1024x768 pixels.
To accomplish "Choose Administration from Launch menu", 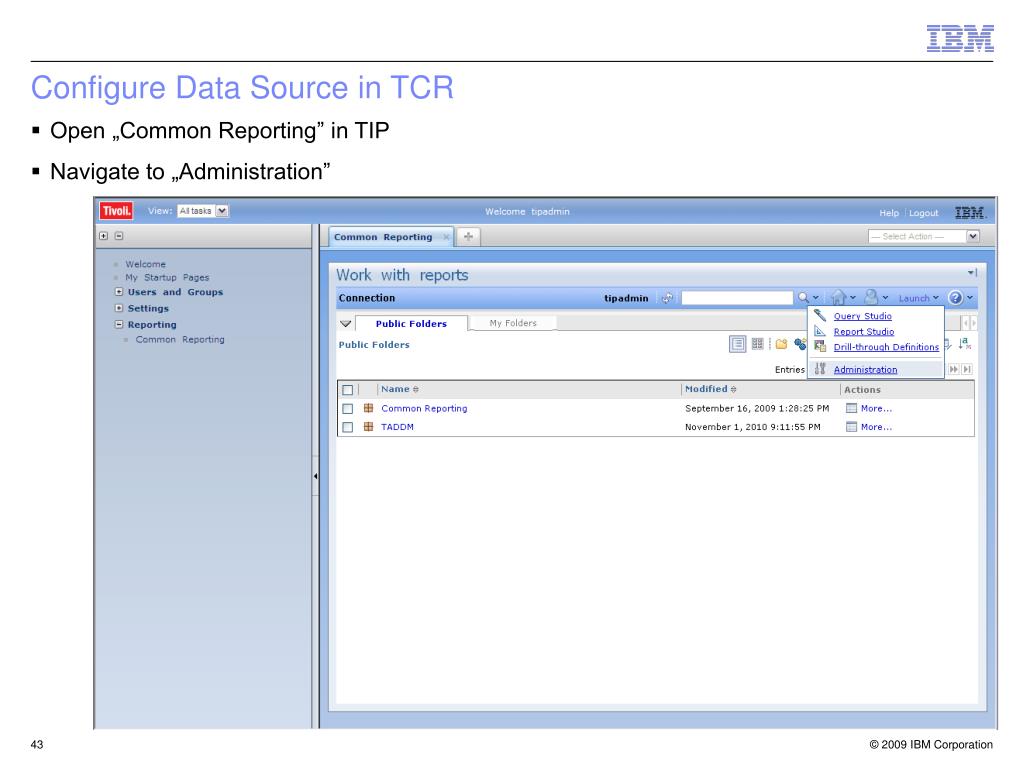I will coord(865,370).
